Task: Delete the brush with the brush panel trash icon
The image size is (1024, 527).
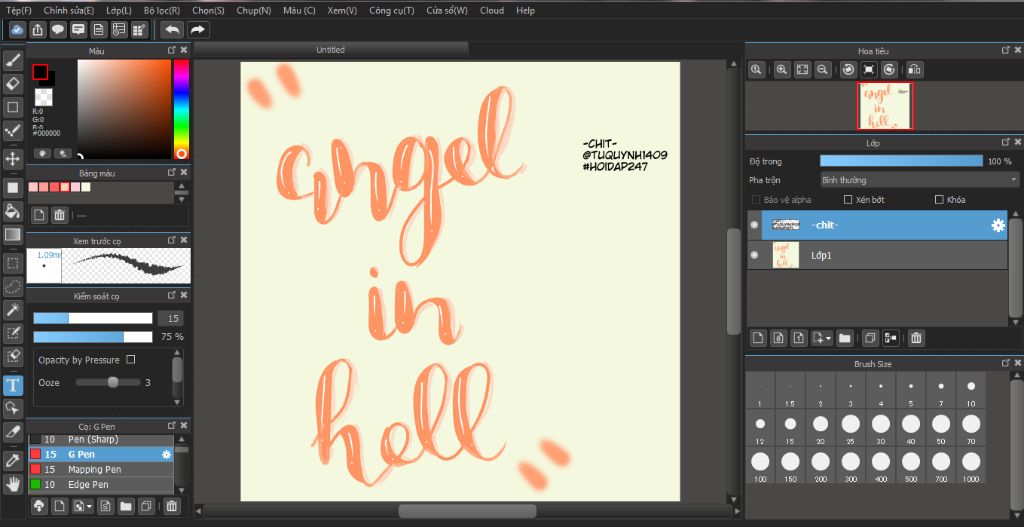Action: [x=171, y=505]
